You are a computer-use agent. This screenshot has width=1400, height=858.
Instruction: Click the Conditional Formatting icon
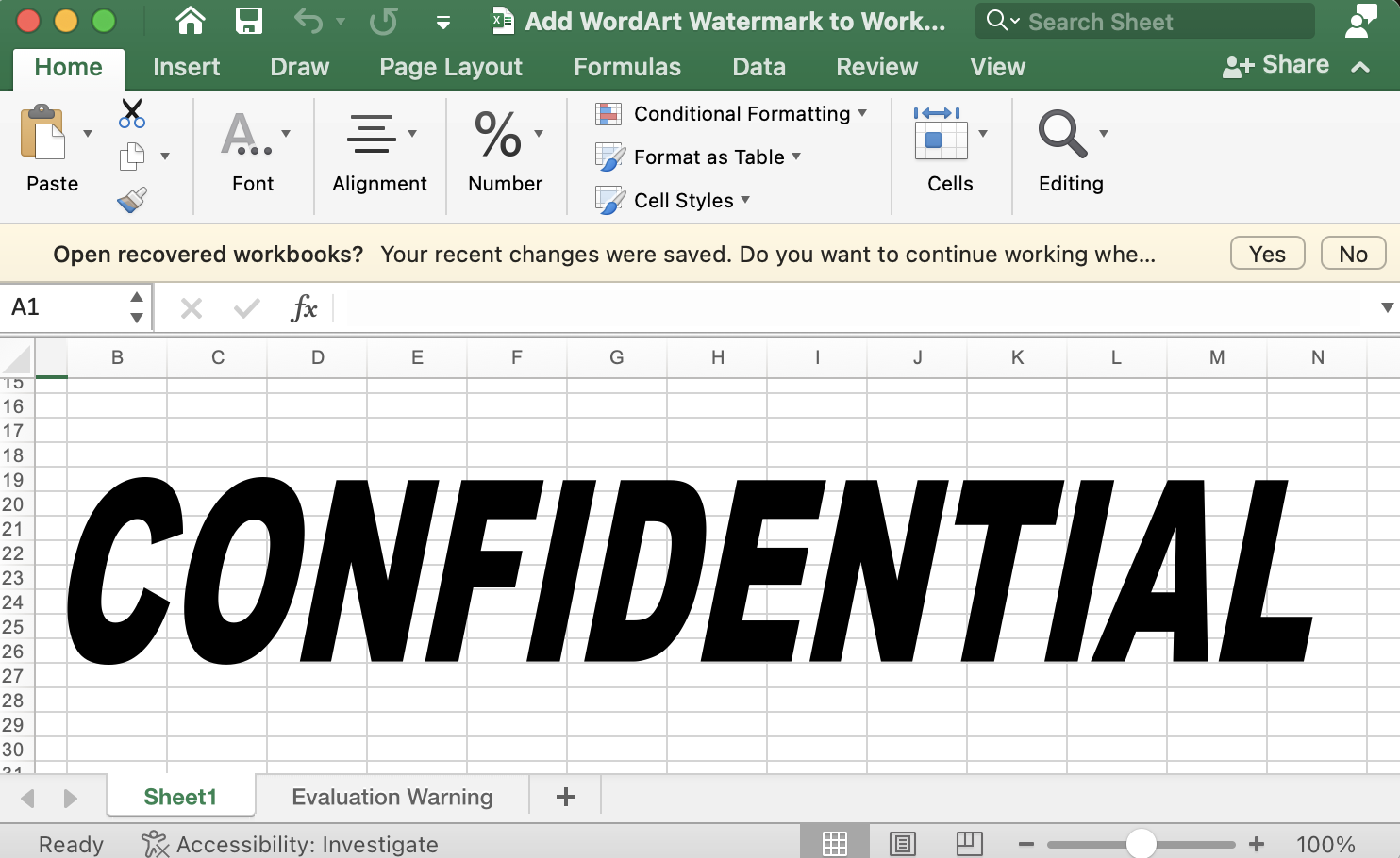[x=607, y=113]
